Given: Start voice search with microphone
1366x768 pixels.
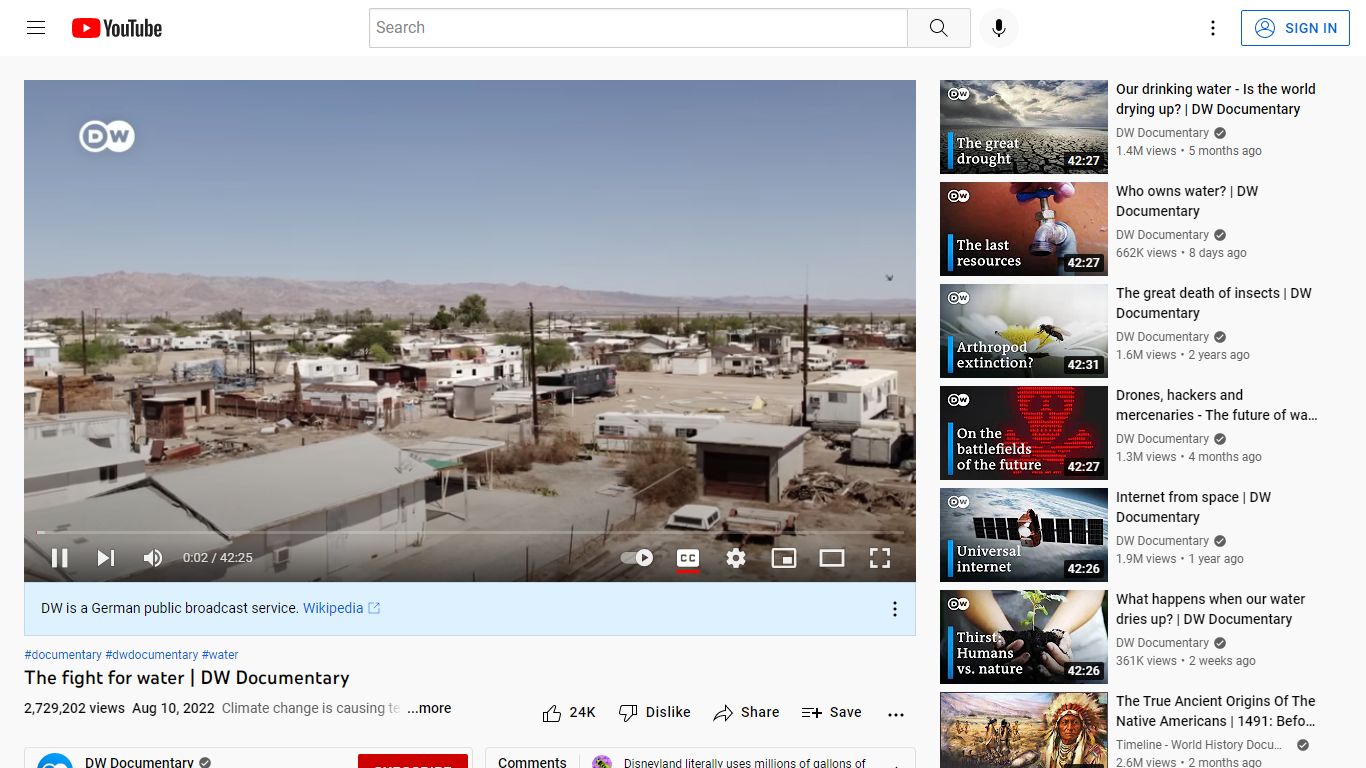Looking at the screenshot, I should 998,28.
